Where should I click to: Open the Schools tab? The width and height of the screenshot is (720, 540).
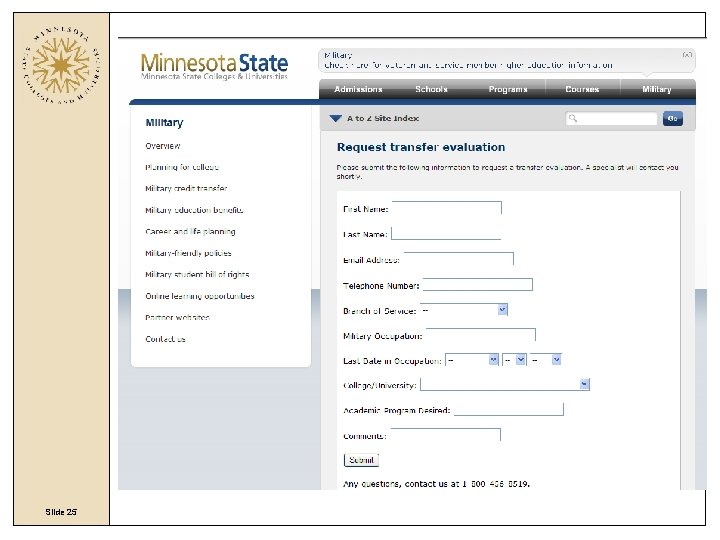coord(431,89)
